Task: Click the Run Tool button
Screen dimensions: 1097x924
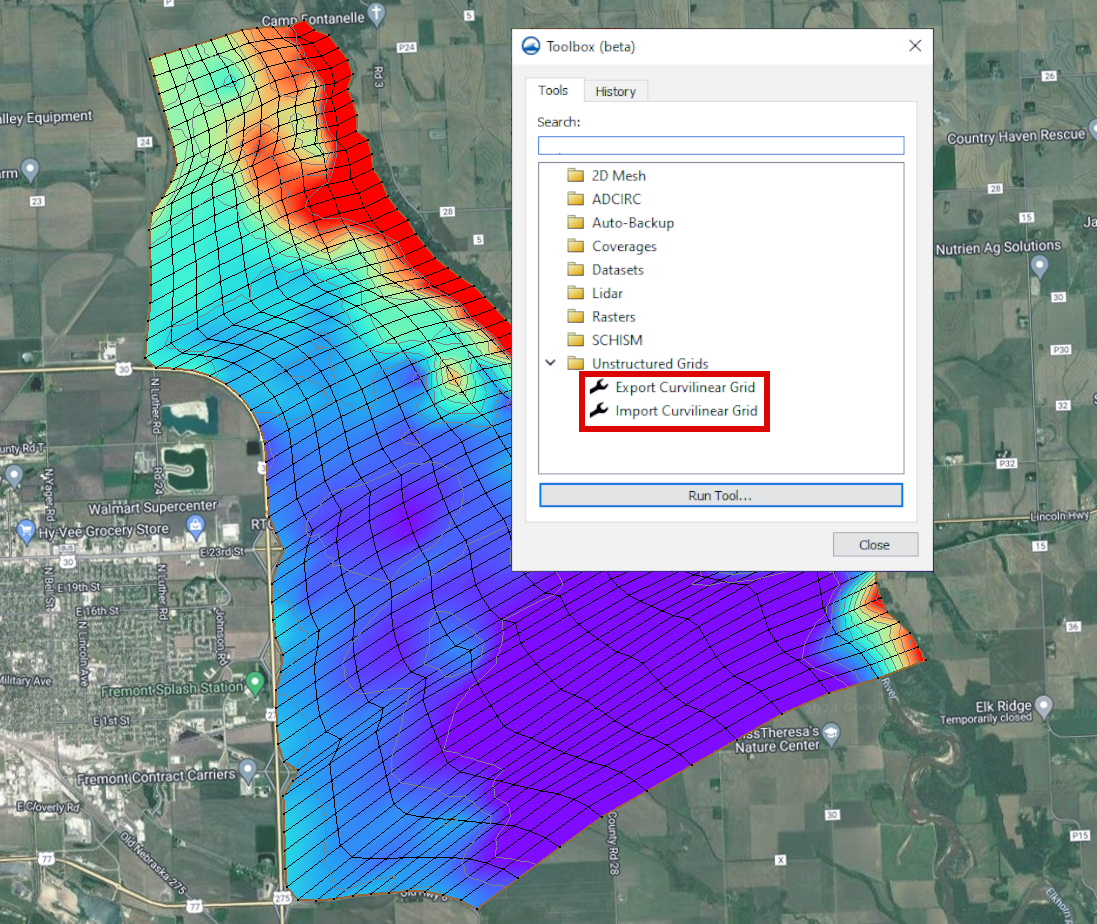Action: coord(721,494)
